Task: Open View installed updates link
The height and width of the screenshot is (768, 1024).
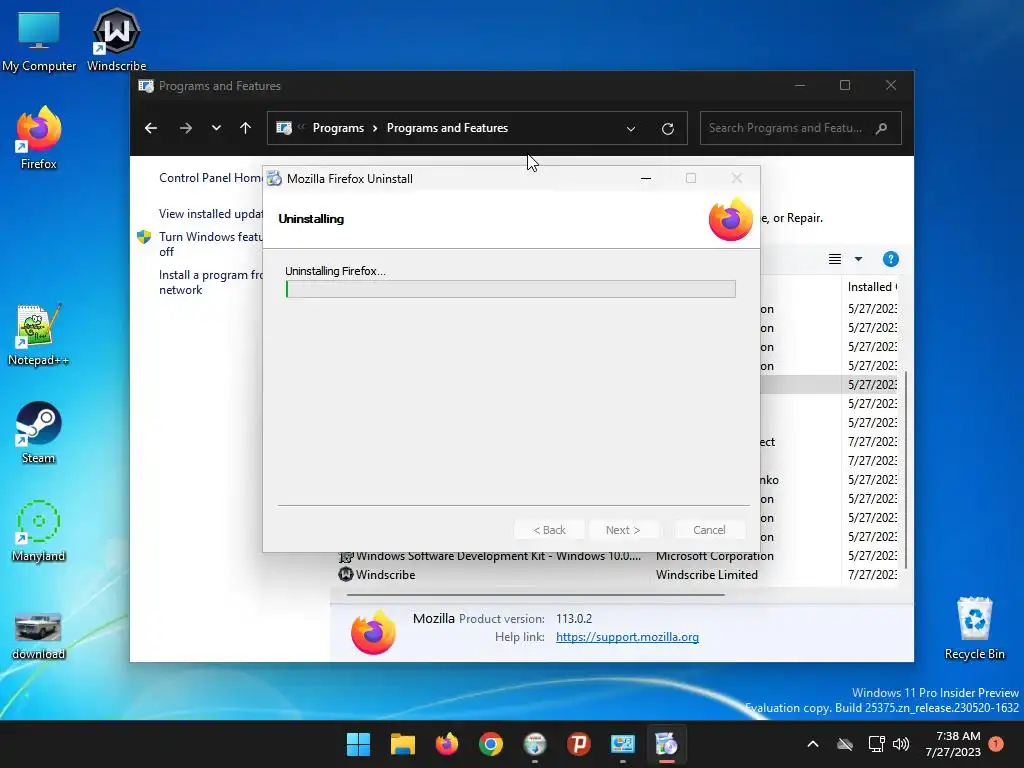Action: 210,214
